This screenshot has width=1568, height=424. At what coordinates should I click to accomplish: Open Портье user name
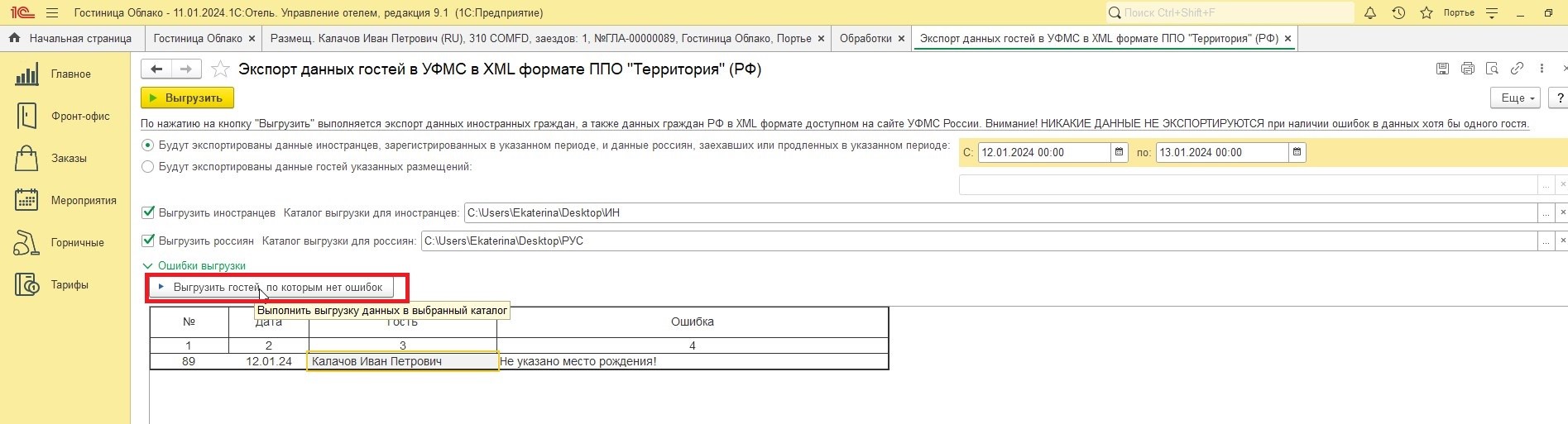(x=1459, y=13)
